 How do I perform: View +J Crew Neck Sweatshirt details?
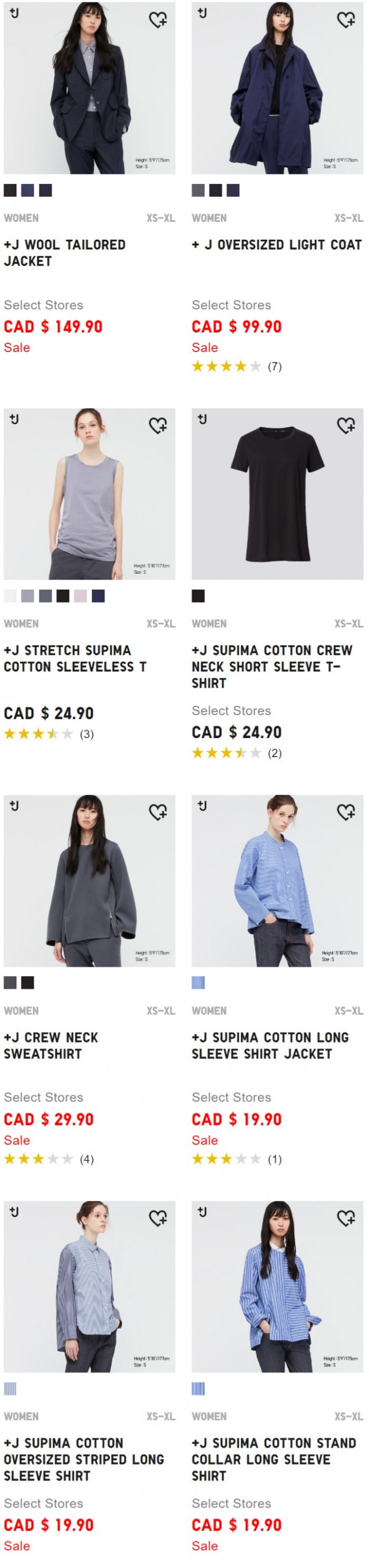(51, 1045)
